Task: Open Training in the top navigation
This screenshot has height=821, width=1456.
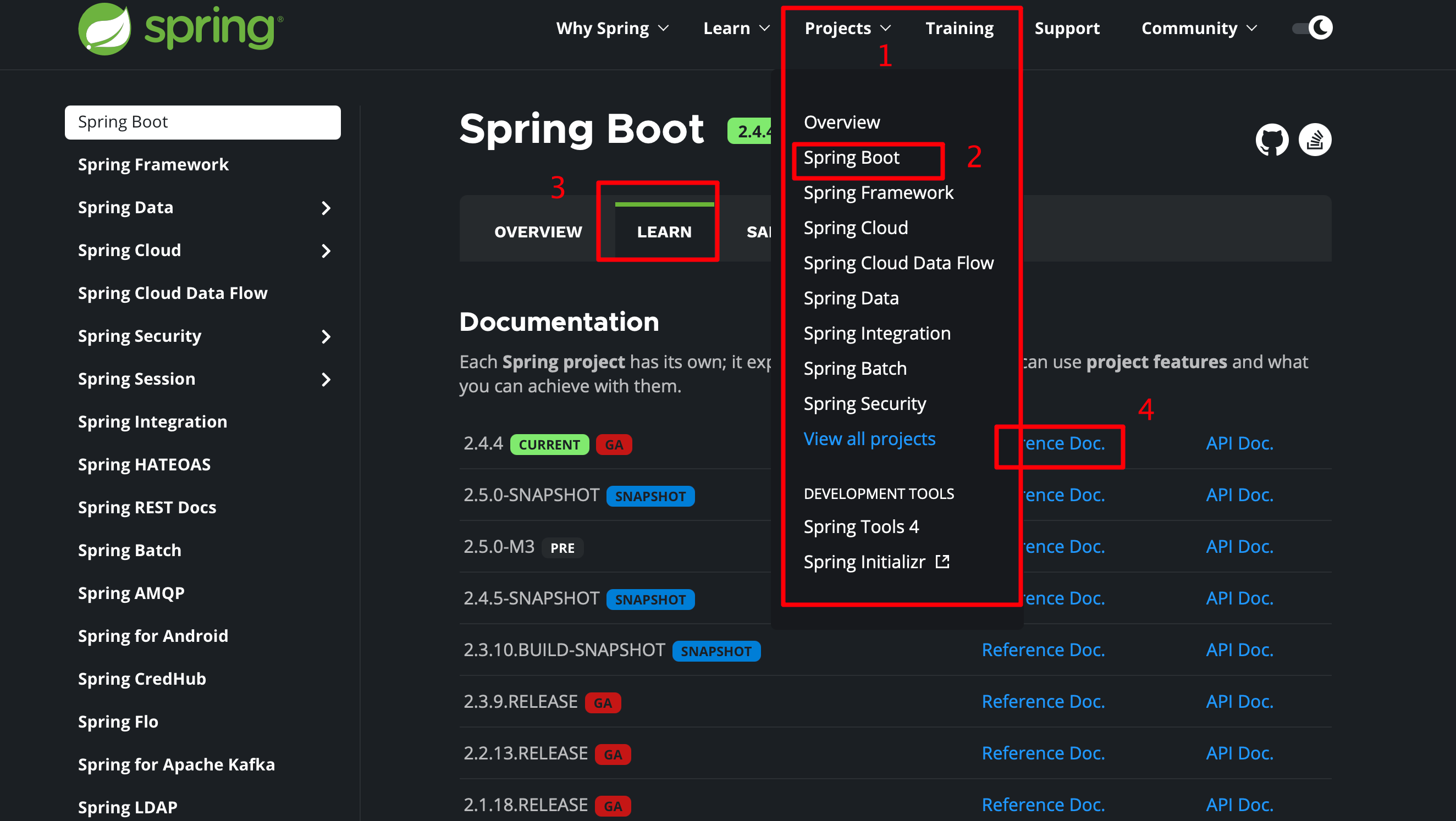Action: coord(959,28)
